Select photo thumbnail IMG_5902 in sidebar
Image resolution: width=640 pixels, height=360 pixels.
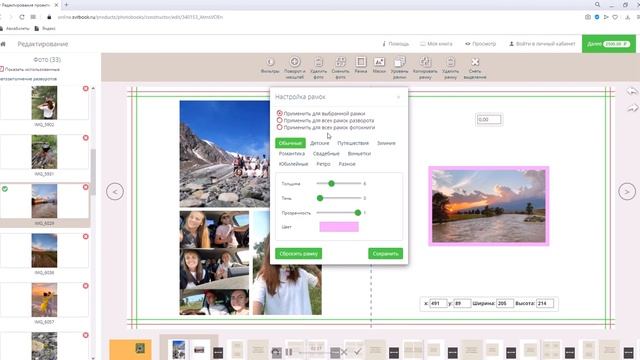coord(44,102)
